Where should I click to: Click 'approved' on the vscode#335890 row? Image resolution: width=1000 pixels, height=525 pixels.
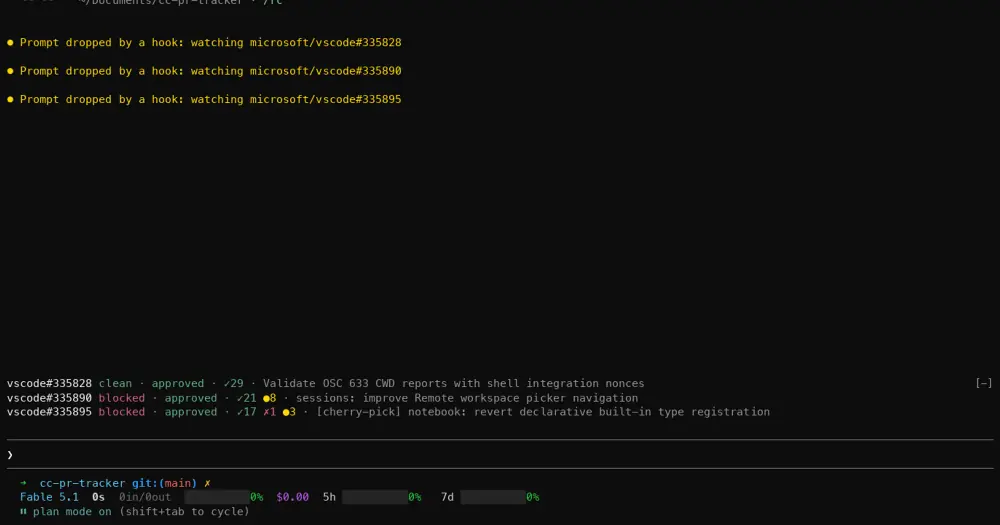(x=191, y=398)
